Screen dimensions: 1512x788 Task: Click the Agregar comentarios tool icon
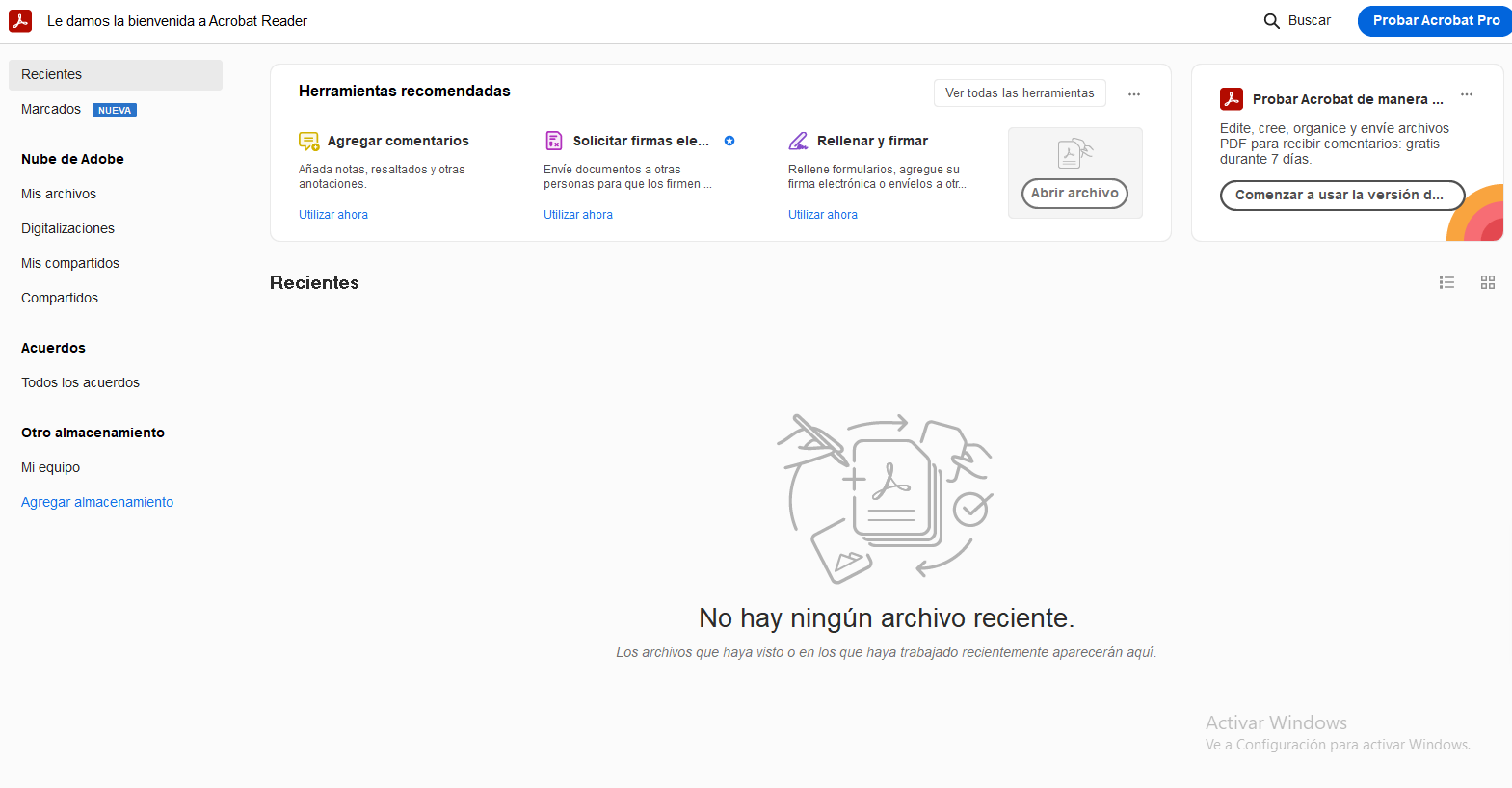tap(308, 142)
